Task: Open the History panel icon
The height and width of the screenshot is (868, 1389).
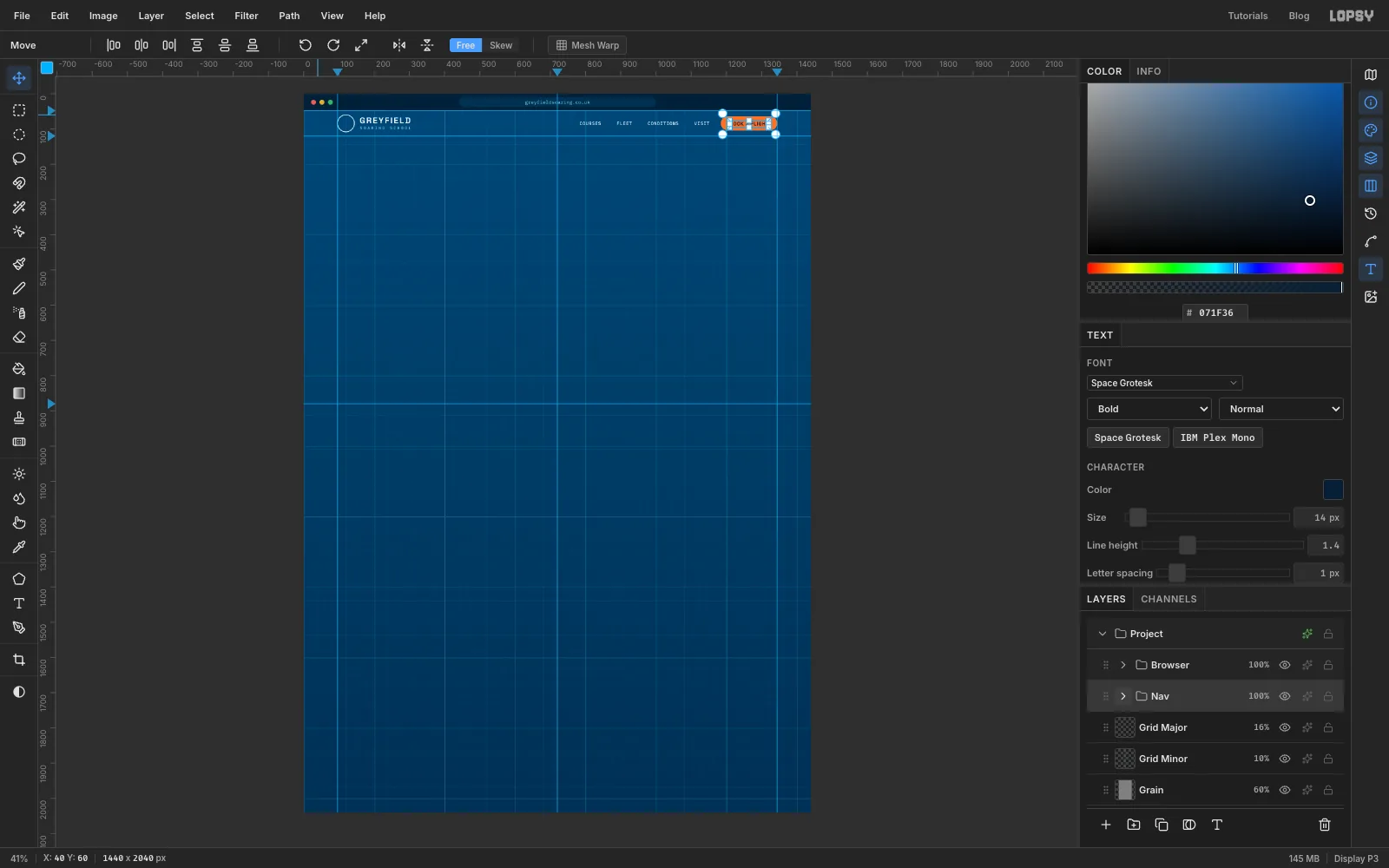Action: tap(1371, 214)
